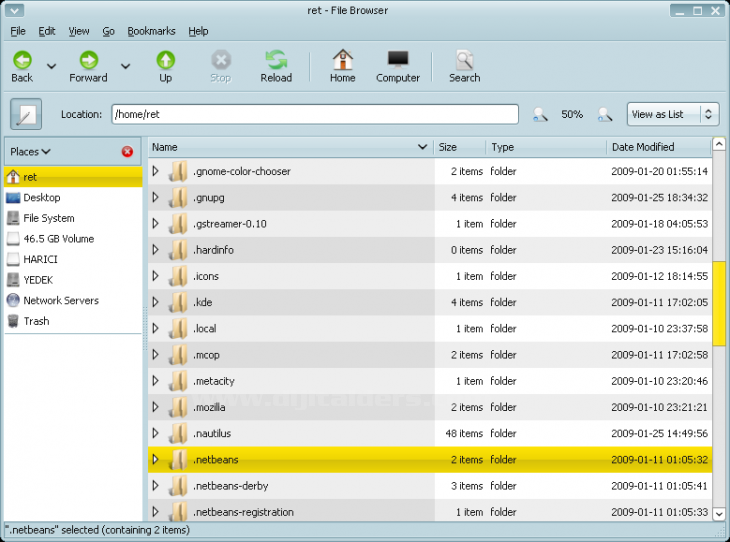Click the Forward navigation icon
Viewport: 730px width, 542px height.
click(88, 61)
